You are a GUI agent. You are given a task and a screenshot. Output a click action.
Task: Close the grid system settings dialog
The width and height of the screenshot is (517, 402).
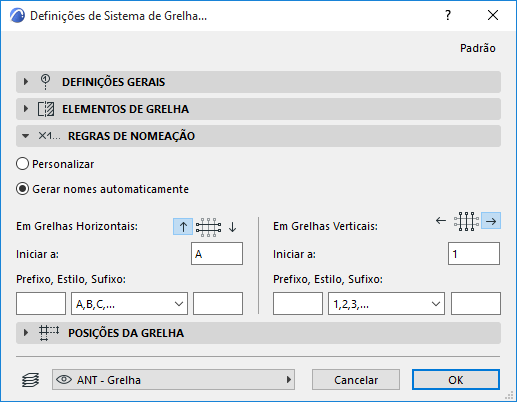(493, 15)
